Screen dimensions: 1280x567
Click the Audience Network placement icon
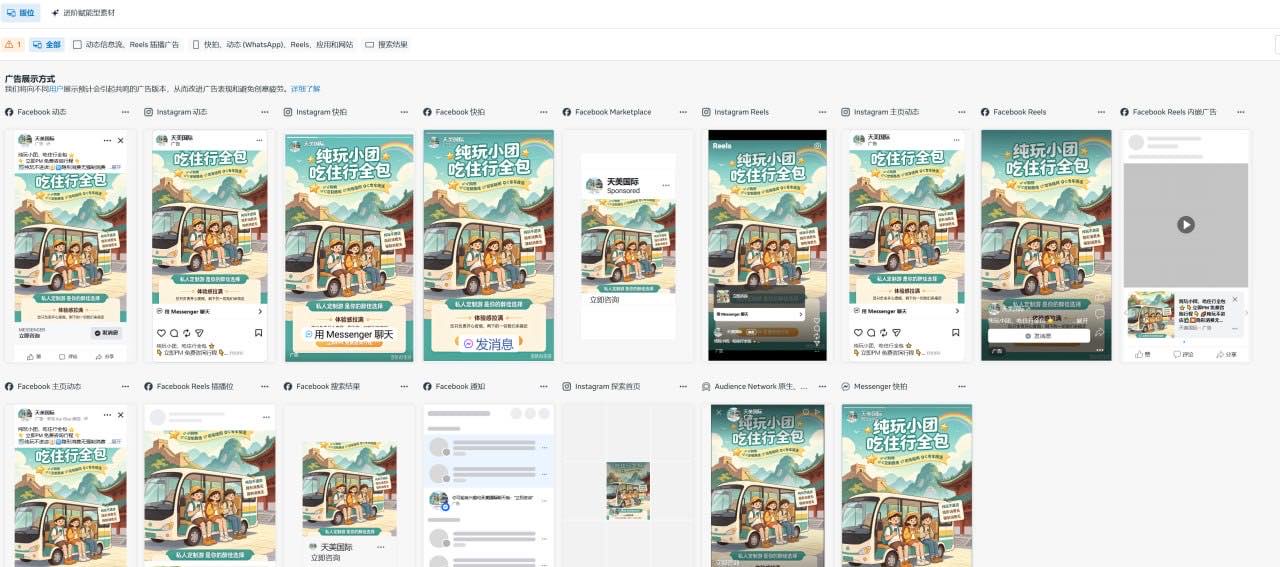point(706,386)
